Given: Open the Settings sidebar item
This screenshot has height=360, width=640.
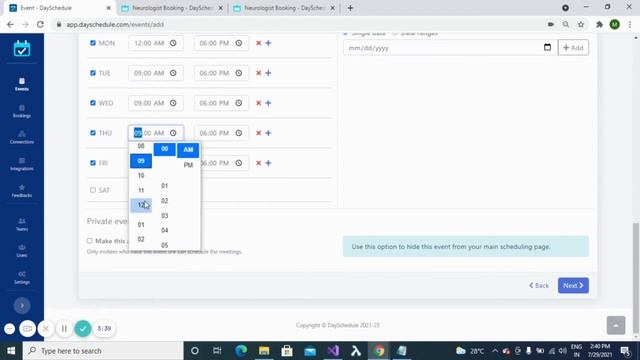Looking at the screenshot, I should pos(22,278).
